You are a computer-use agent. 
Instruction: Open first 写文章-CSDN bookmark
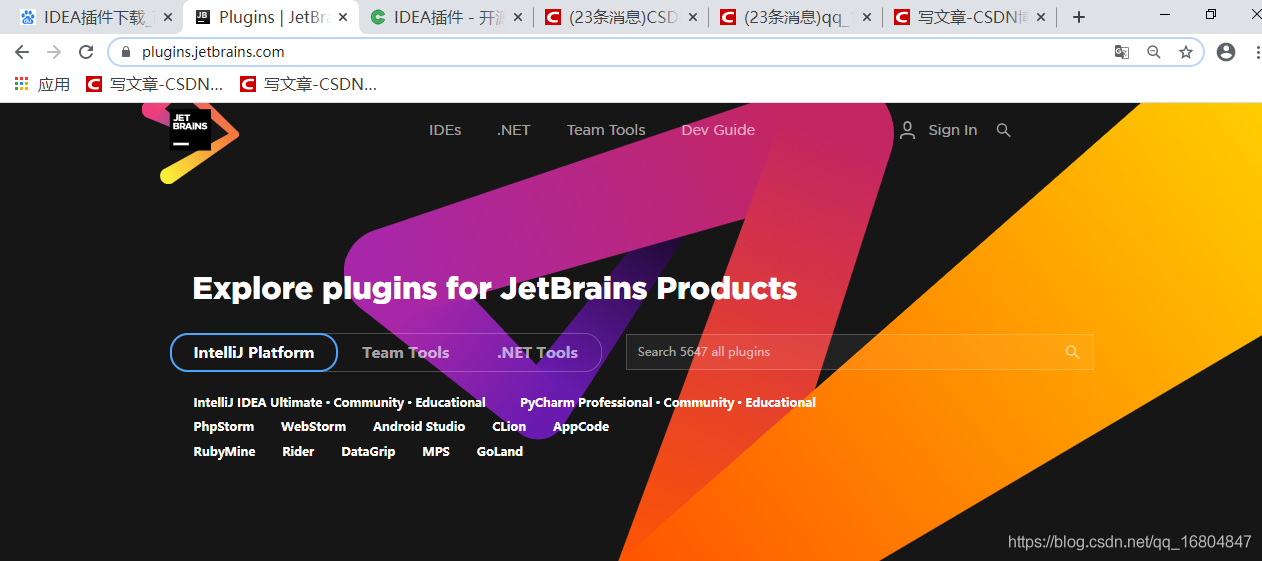pyautogui.click(x=155, y=84)
